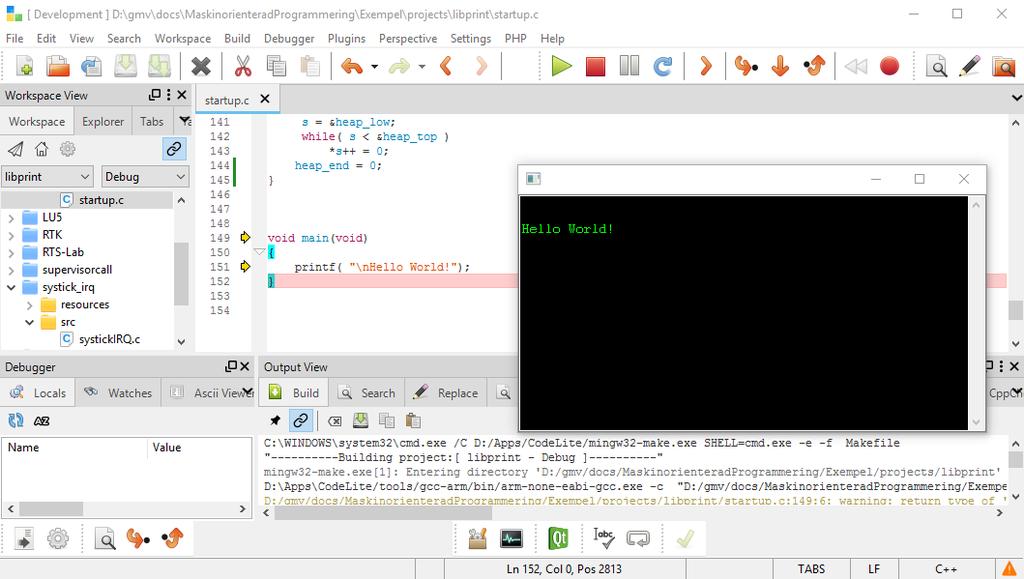The image size is (1024, 579).
Task: Open the Build menu
Action: 237,39
